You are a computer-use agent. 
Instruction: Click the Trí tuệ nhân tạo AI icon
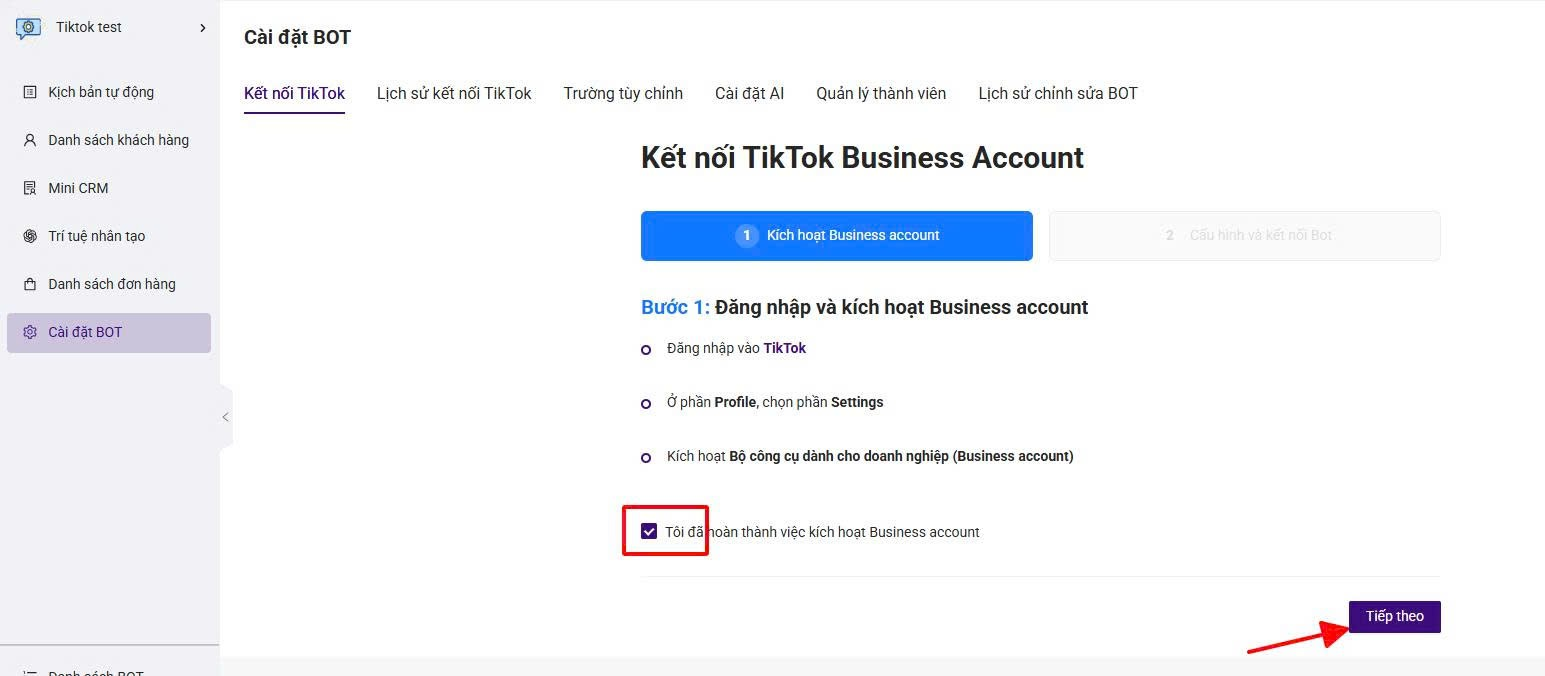click(30, 236)
